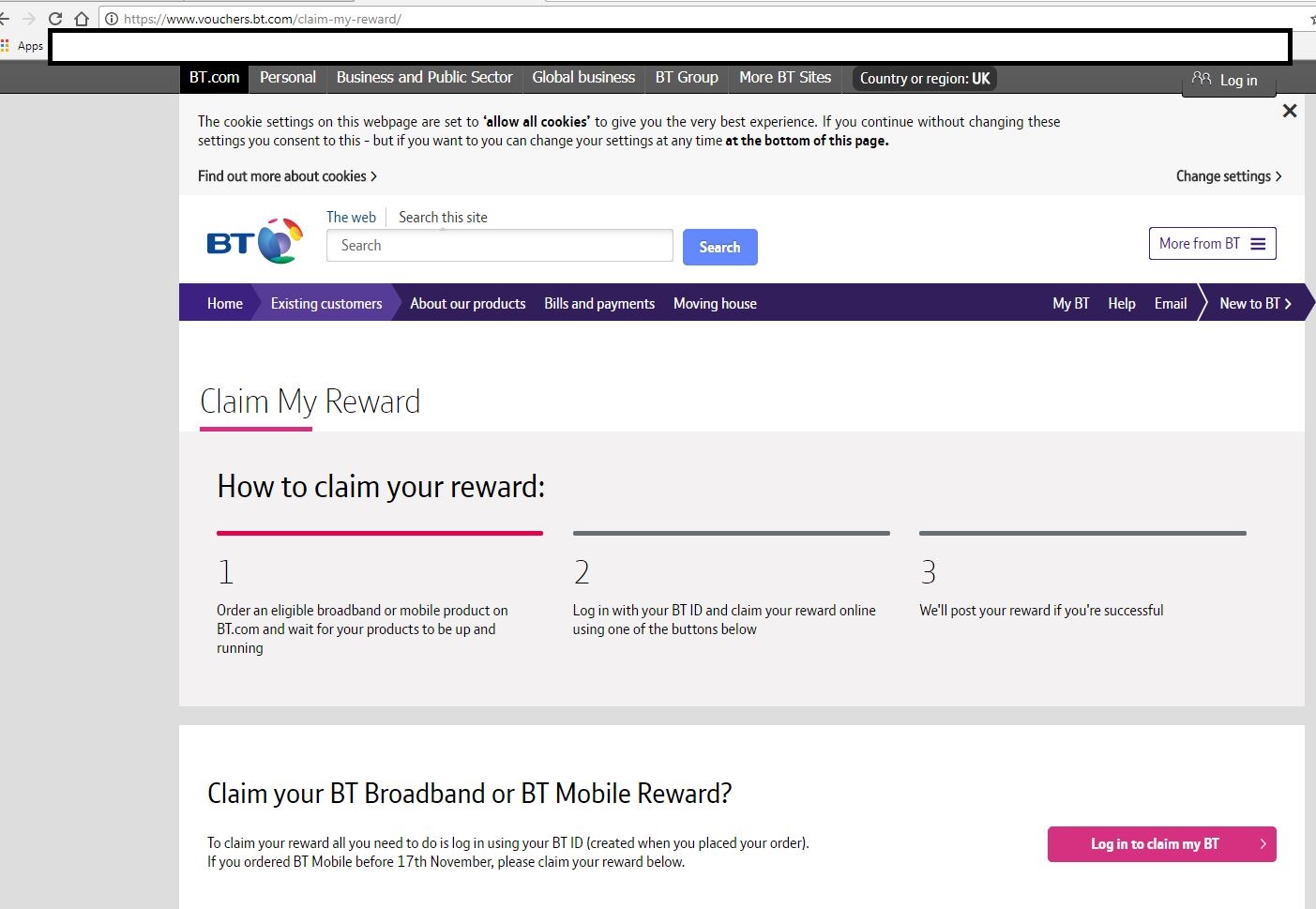Click the arrow on New to BT

click(x=1287, y=303)
